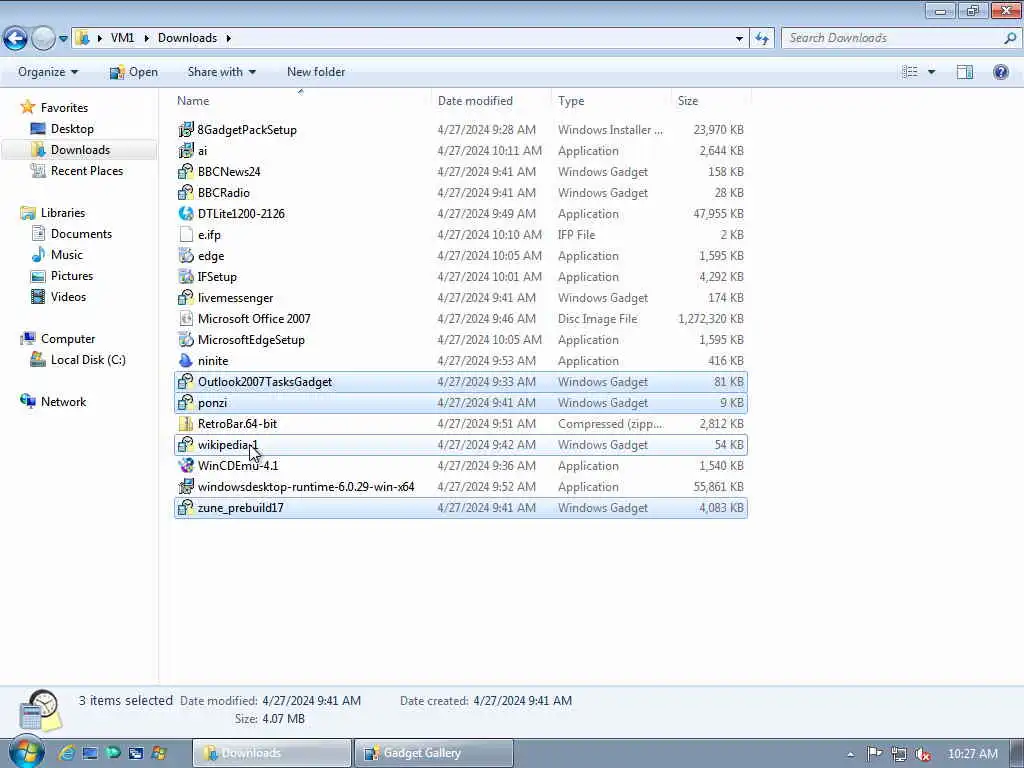Open the Music library
The width and height of the screenshot is (1024, 768).
click(67, 255)
